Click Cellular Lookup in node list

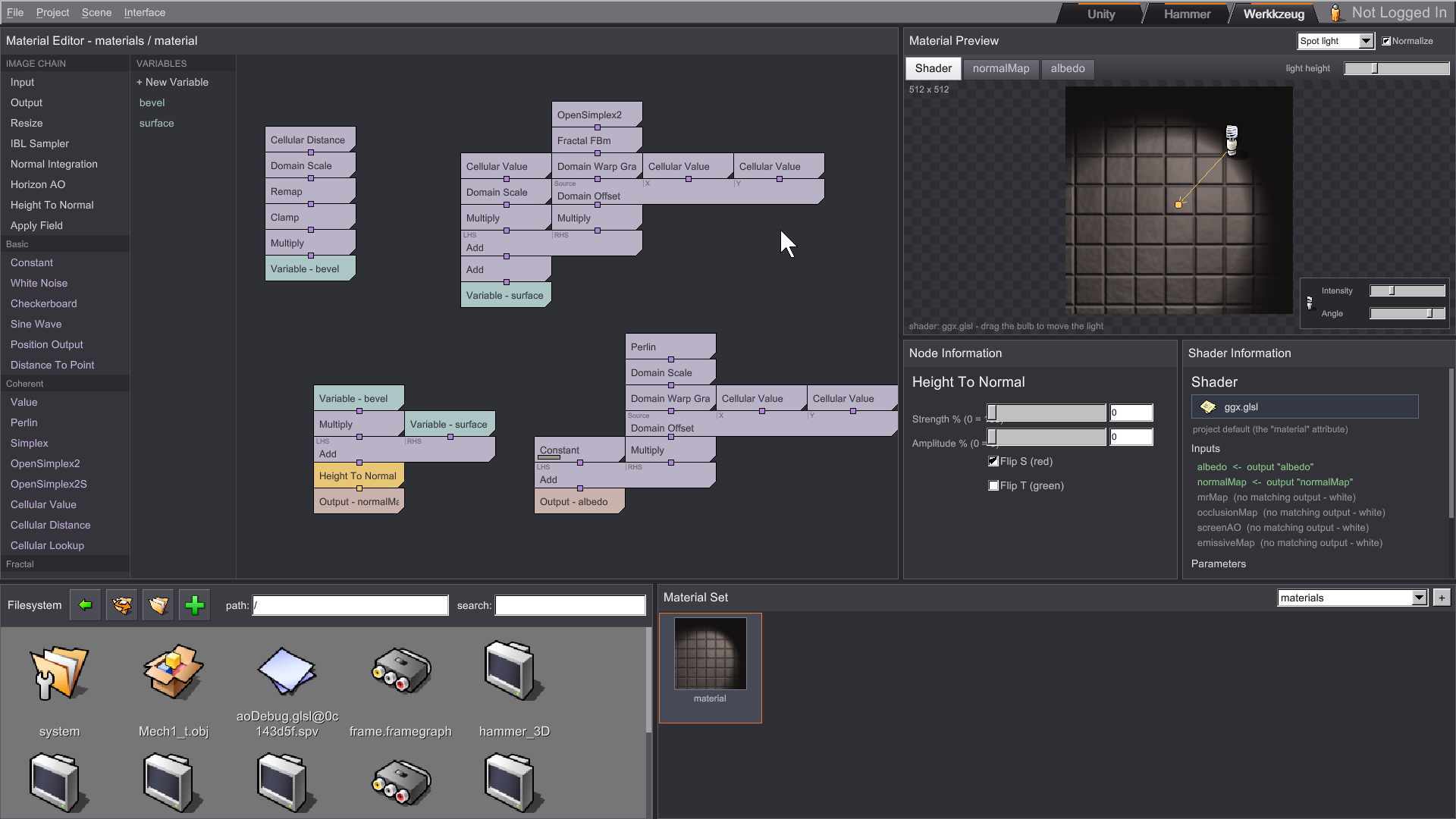click(x=47, y=545)
